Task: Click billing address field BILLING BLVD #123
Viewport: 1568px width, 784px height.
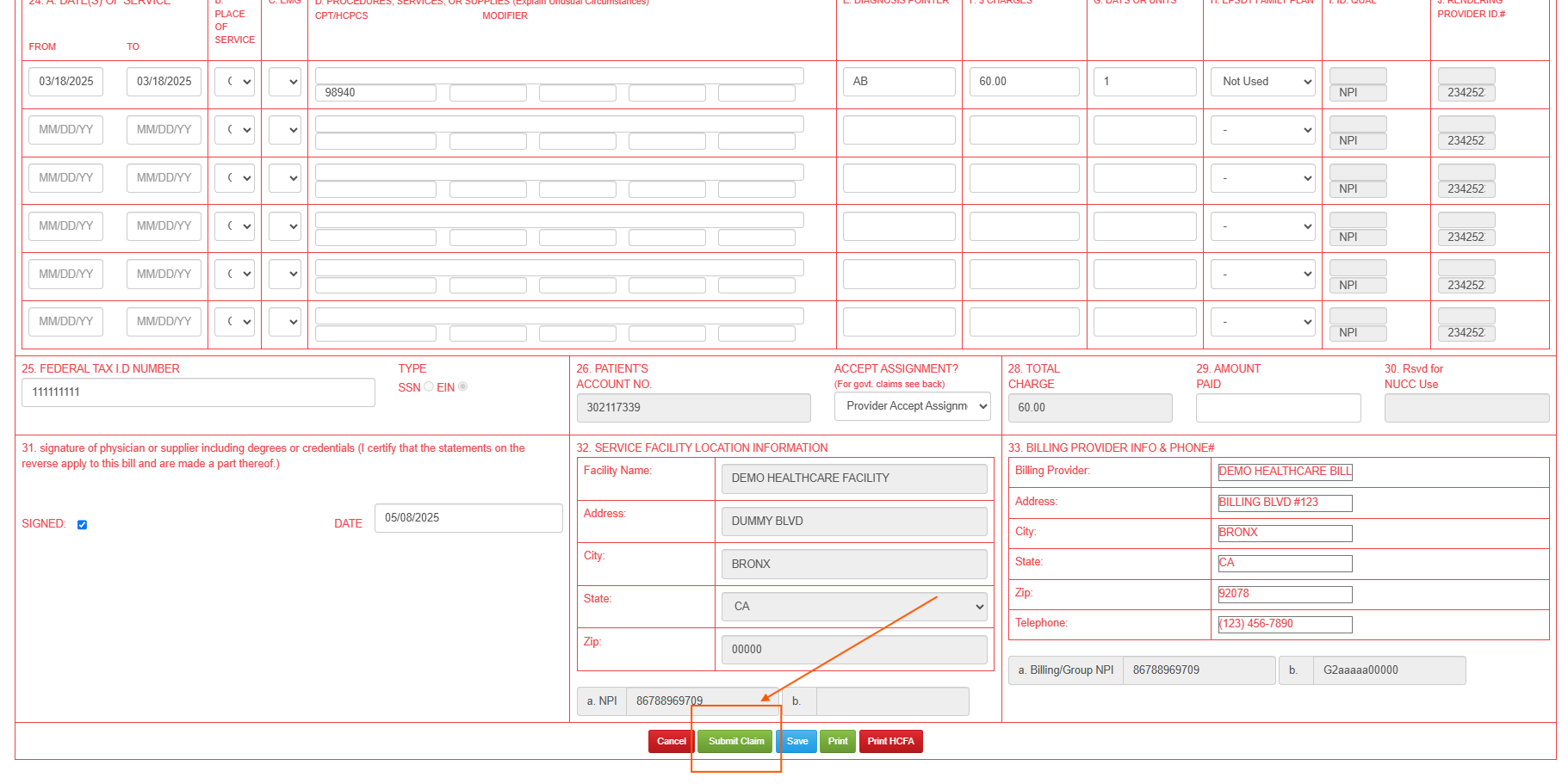Action: 1285,503
